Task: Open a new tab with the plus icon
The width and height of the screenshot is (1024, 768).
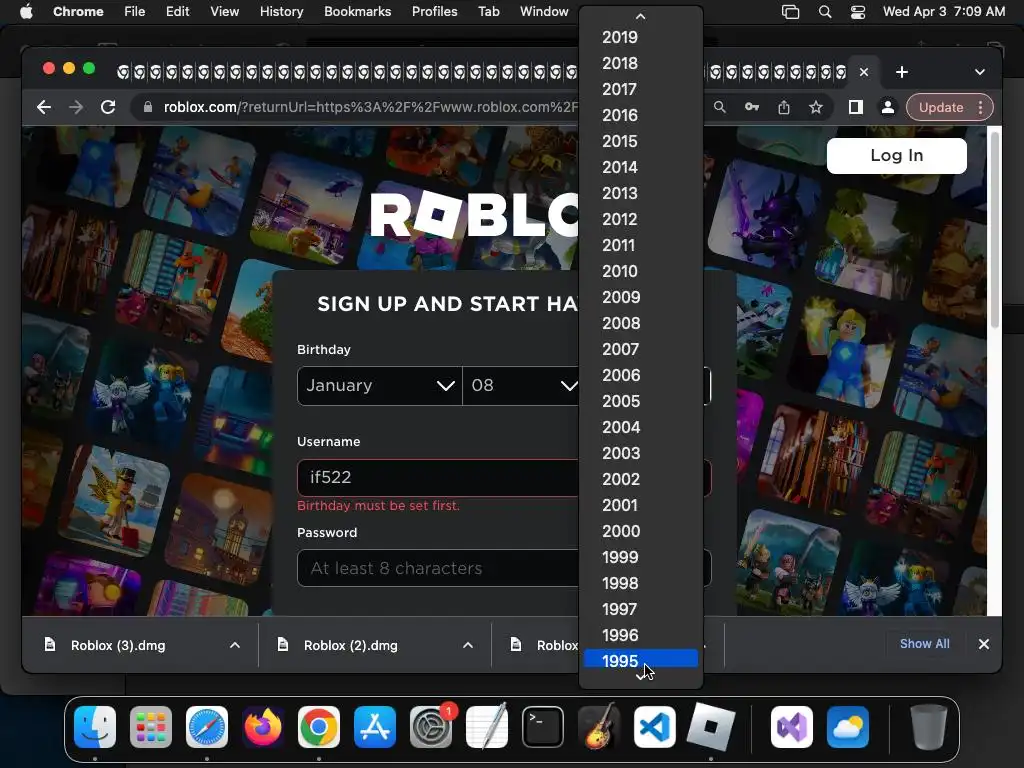Action: point(902,72)
